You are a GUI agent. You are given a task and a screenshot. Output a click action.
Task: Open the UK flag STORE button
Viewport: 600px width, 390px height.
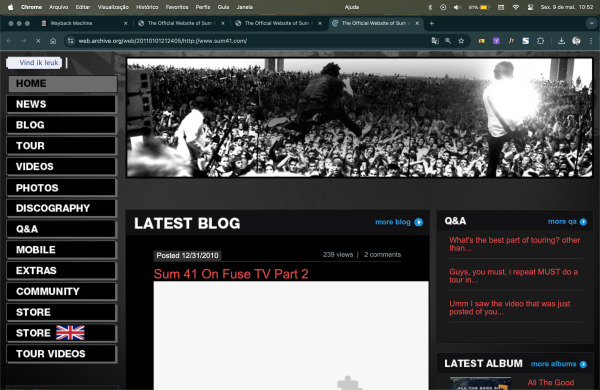tap(61, 333)
